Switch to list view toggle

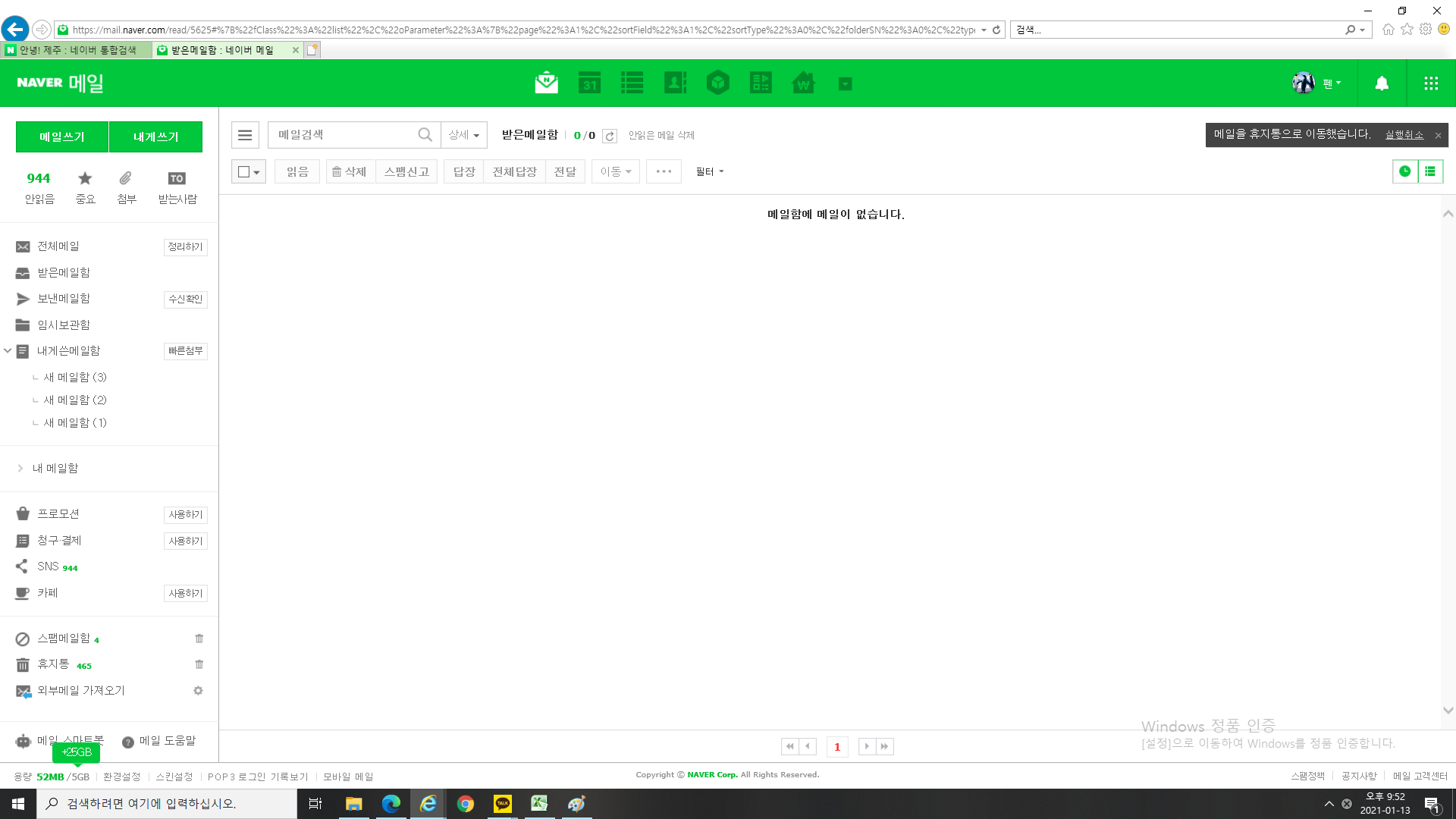tap(1430, 171)
